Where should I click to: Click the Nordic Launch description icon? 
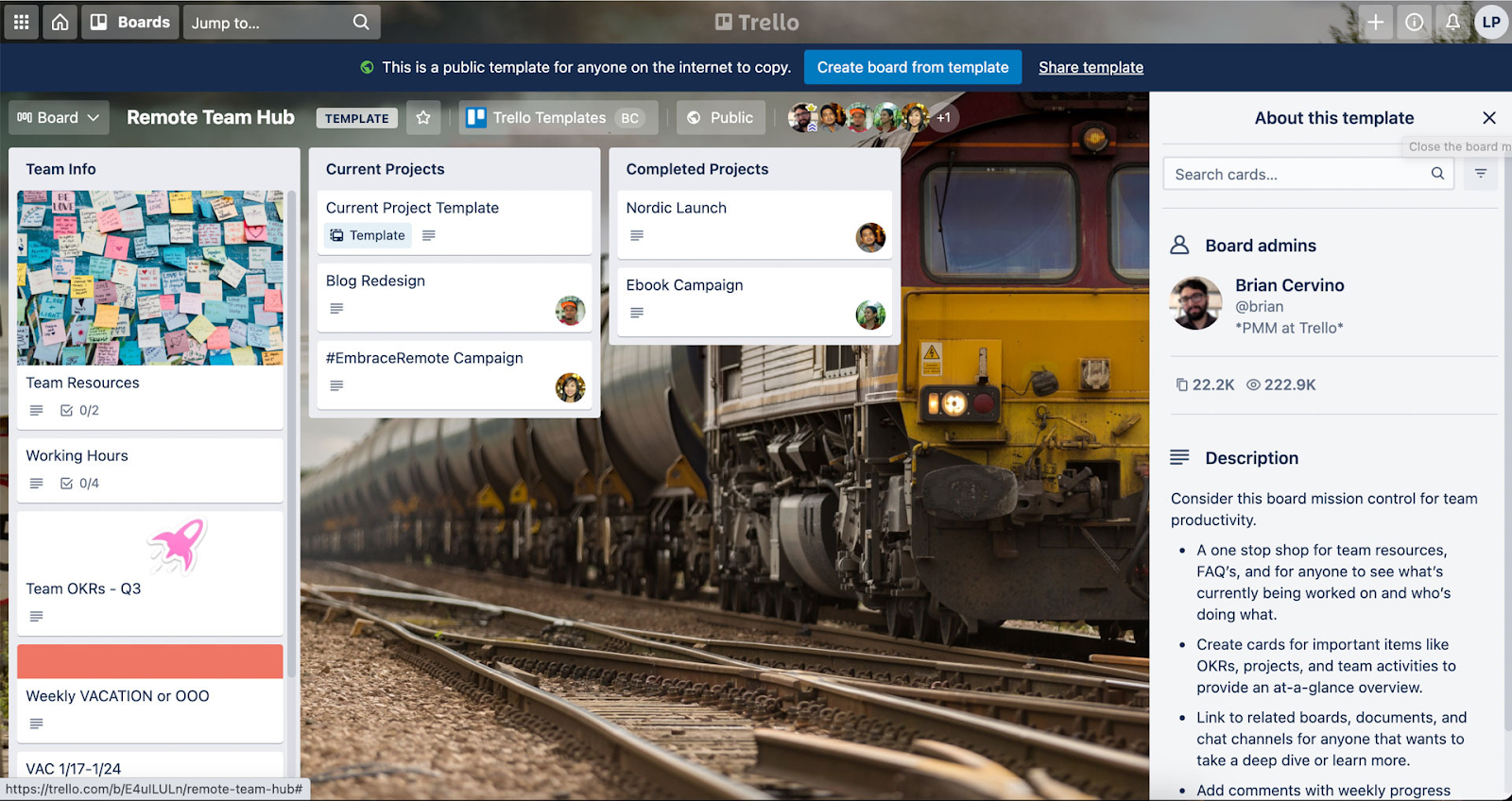pos(637,235)
